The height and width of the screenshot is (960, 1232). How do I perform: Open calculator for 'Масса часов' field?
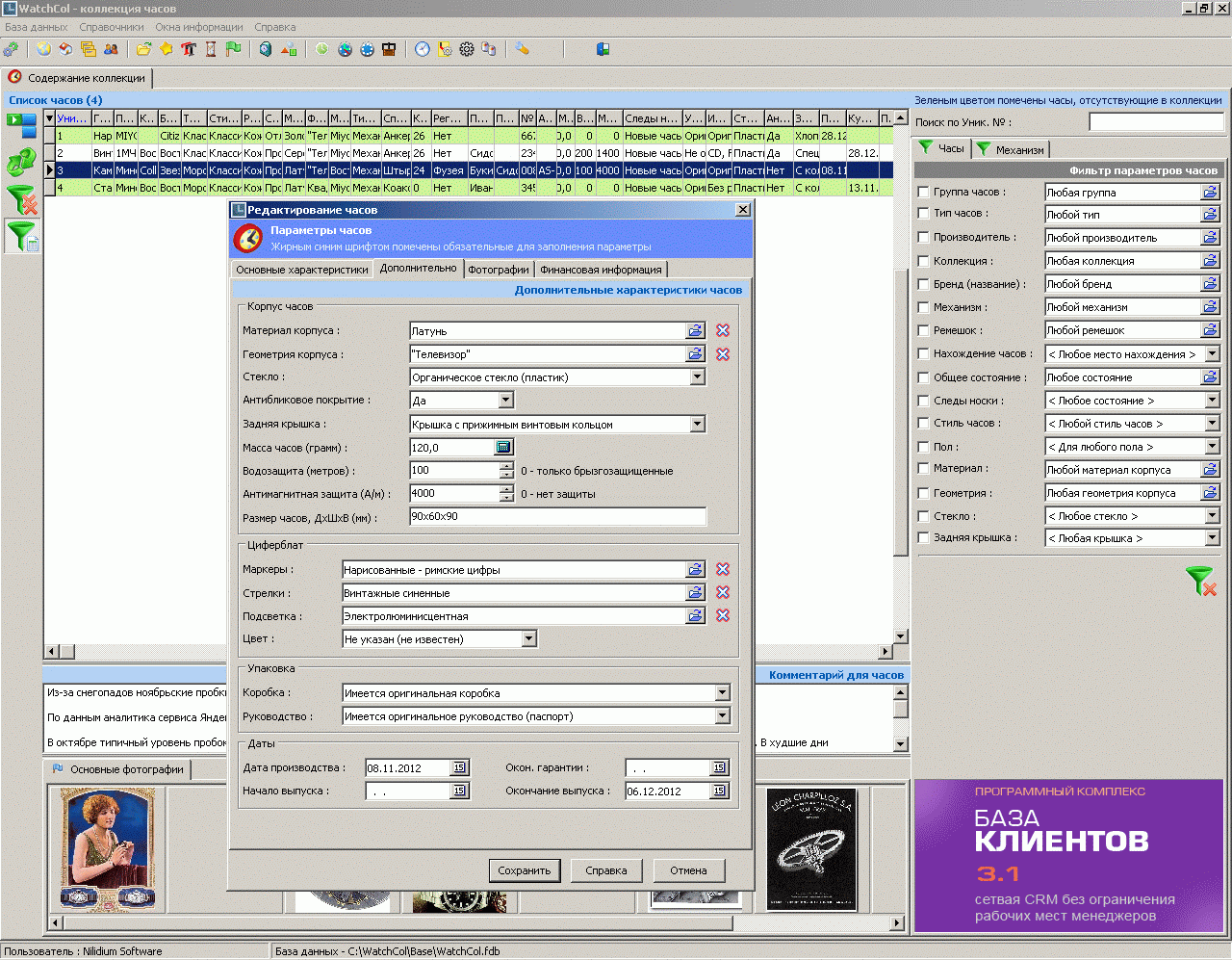(503, 448)
